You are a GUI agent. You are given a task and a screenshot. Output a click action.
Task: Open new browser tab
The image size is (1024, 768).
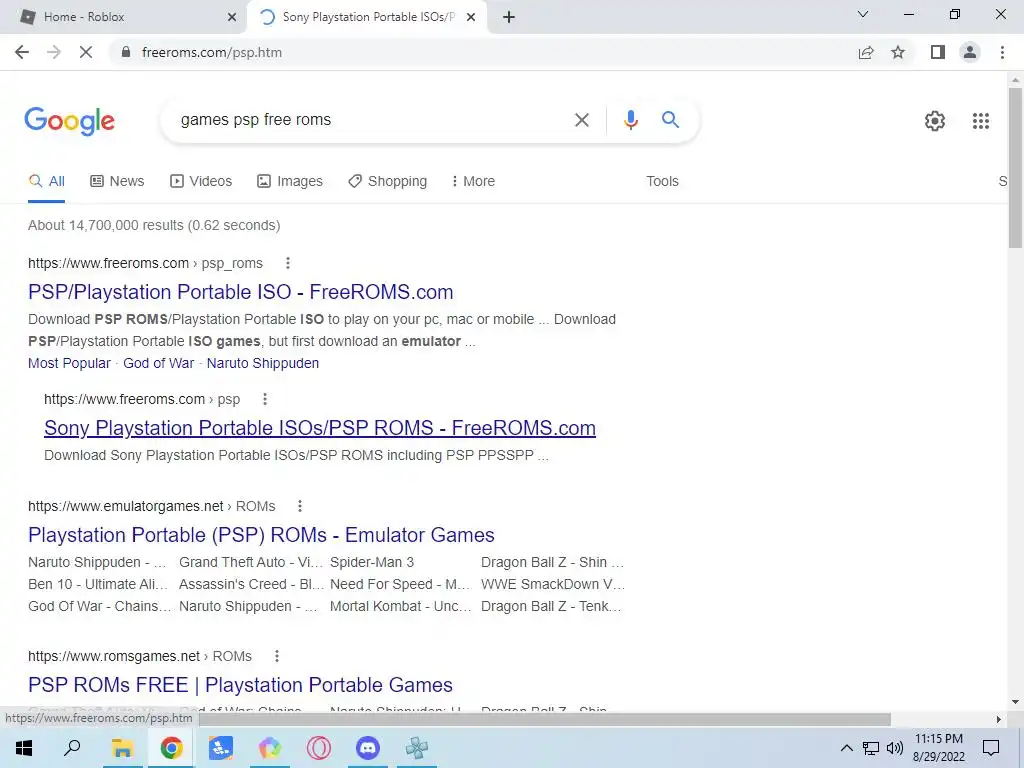[509, 17]
